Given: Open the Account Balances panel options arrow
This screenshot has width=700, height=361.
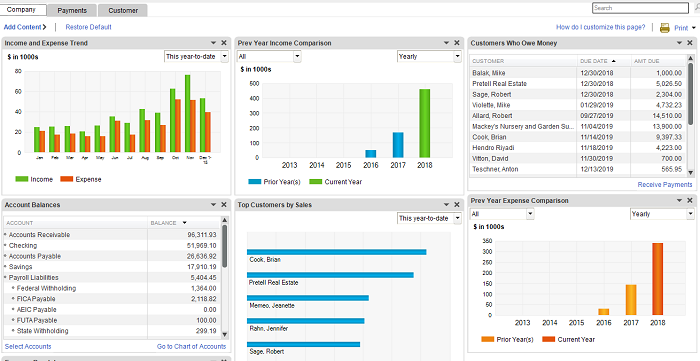Looking at the screenshot, I should pos(213,204).
